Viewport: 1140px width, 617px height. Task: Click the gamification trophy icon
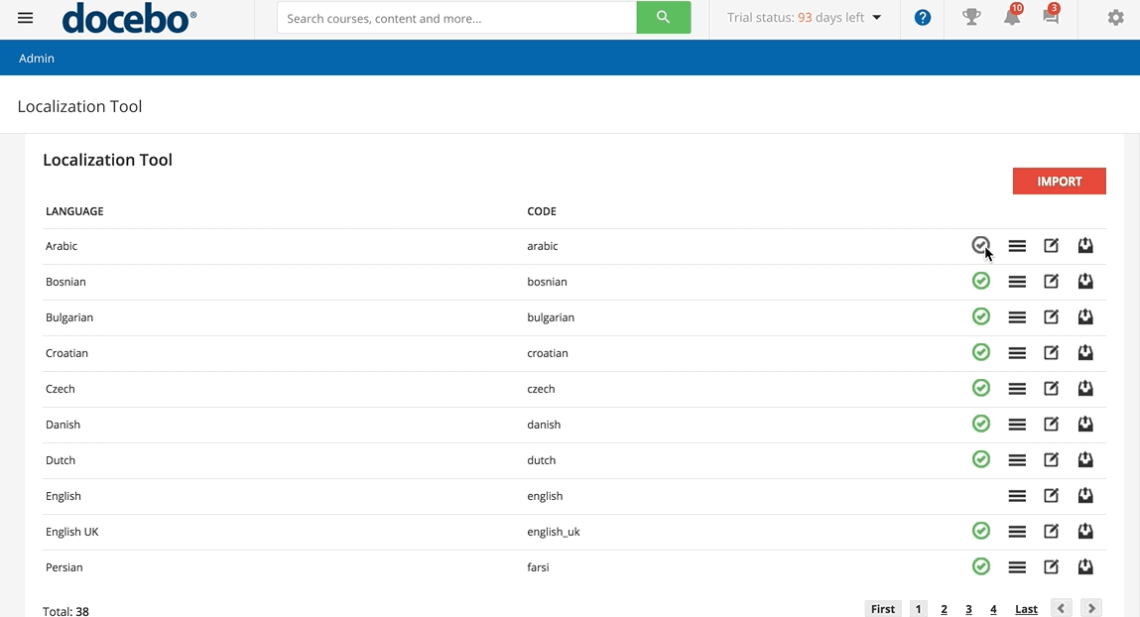(970, 17)
